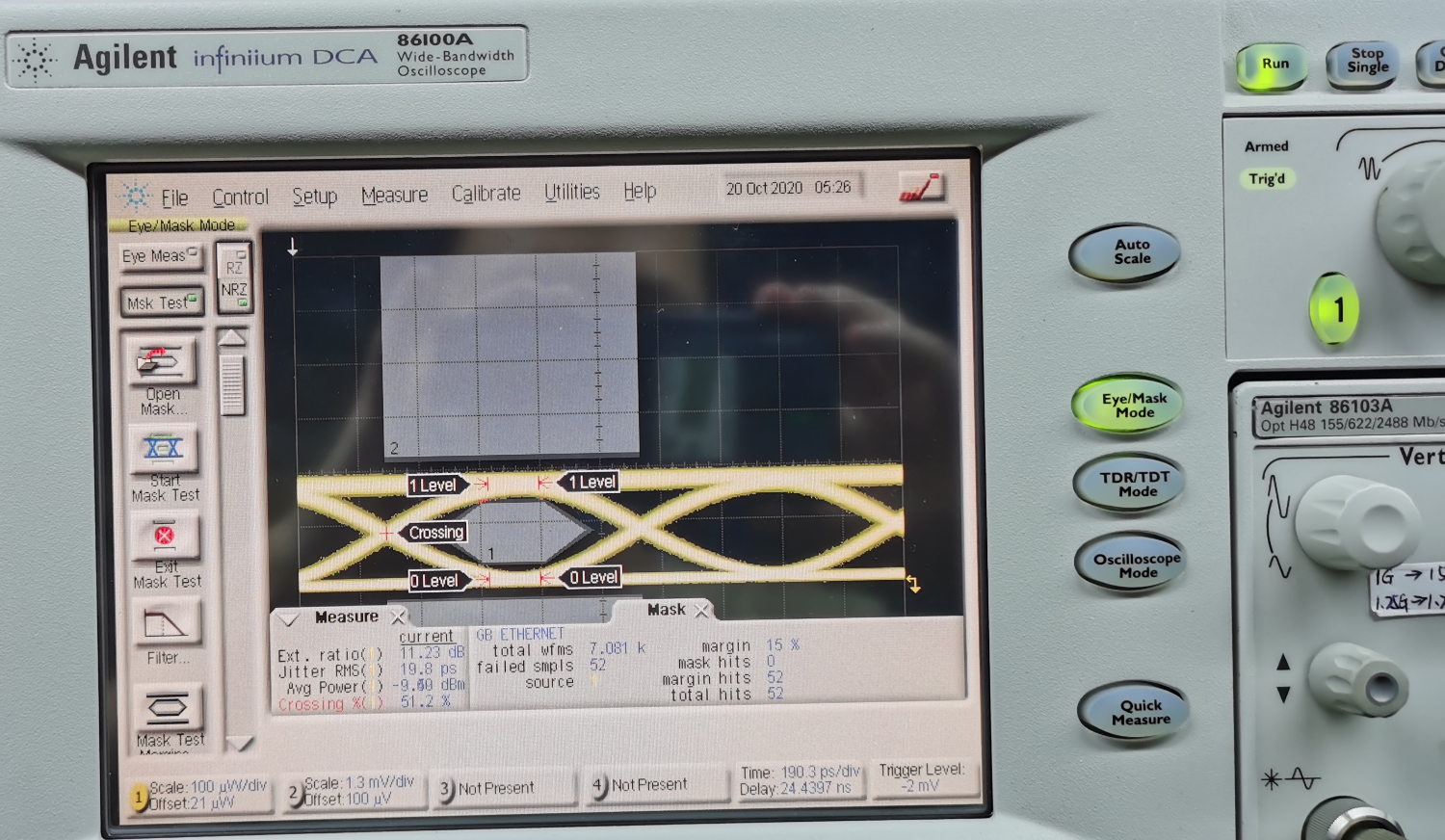The width and height of the screenshot is (1445, 840).
Task: Click channel 4 Not Present button
Action: (656, 785)
